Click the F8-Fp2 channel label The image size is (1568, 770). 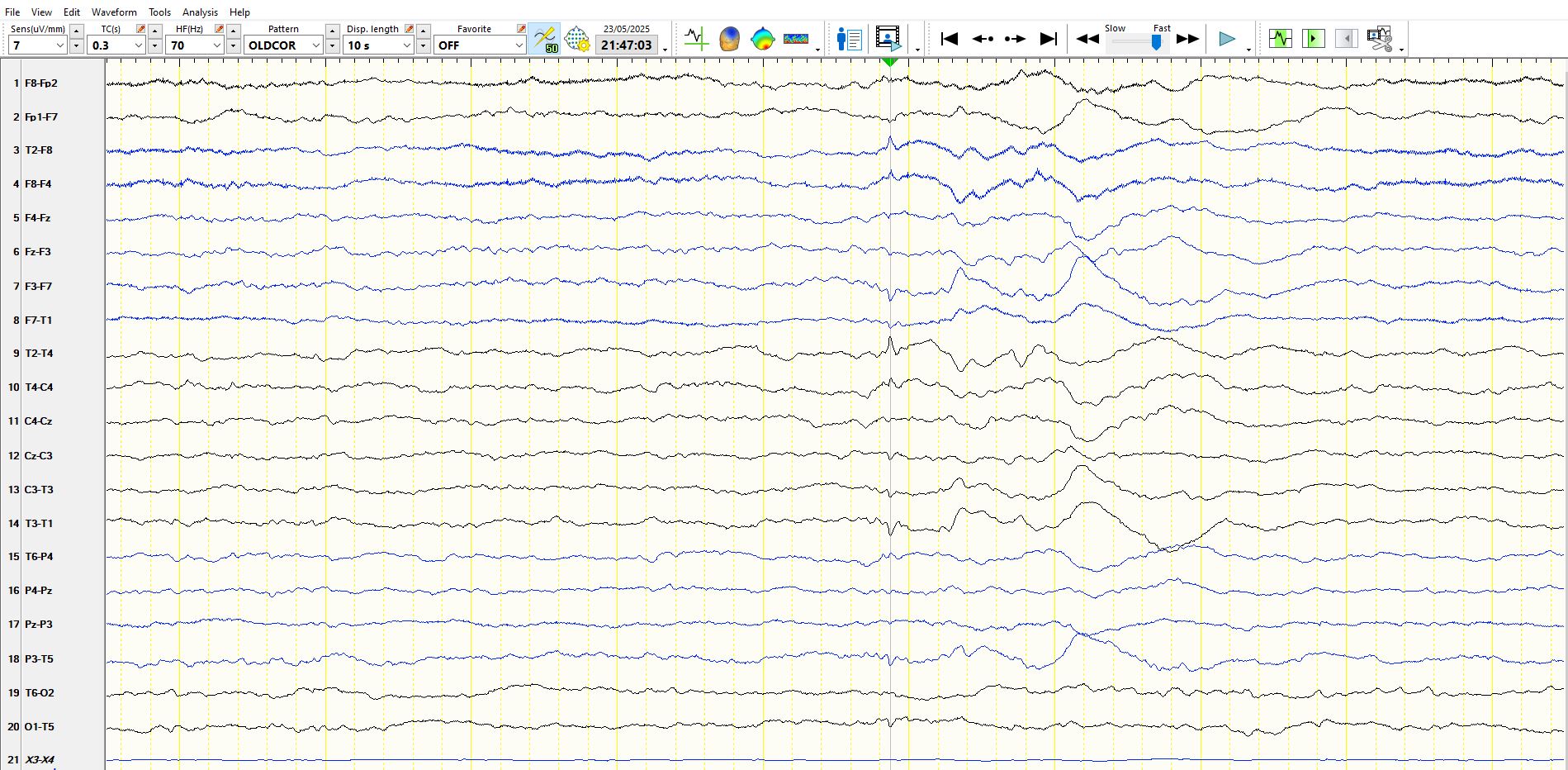coord(41,83)
